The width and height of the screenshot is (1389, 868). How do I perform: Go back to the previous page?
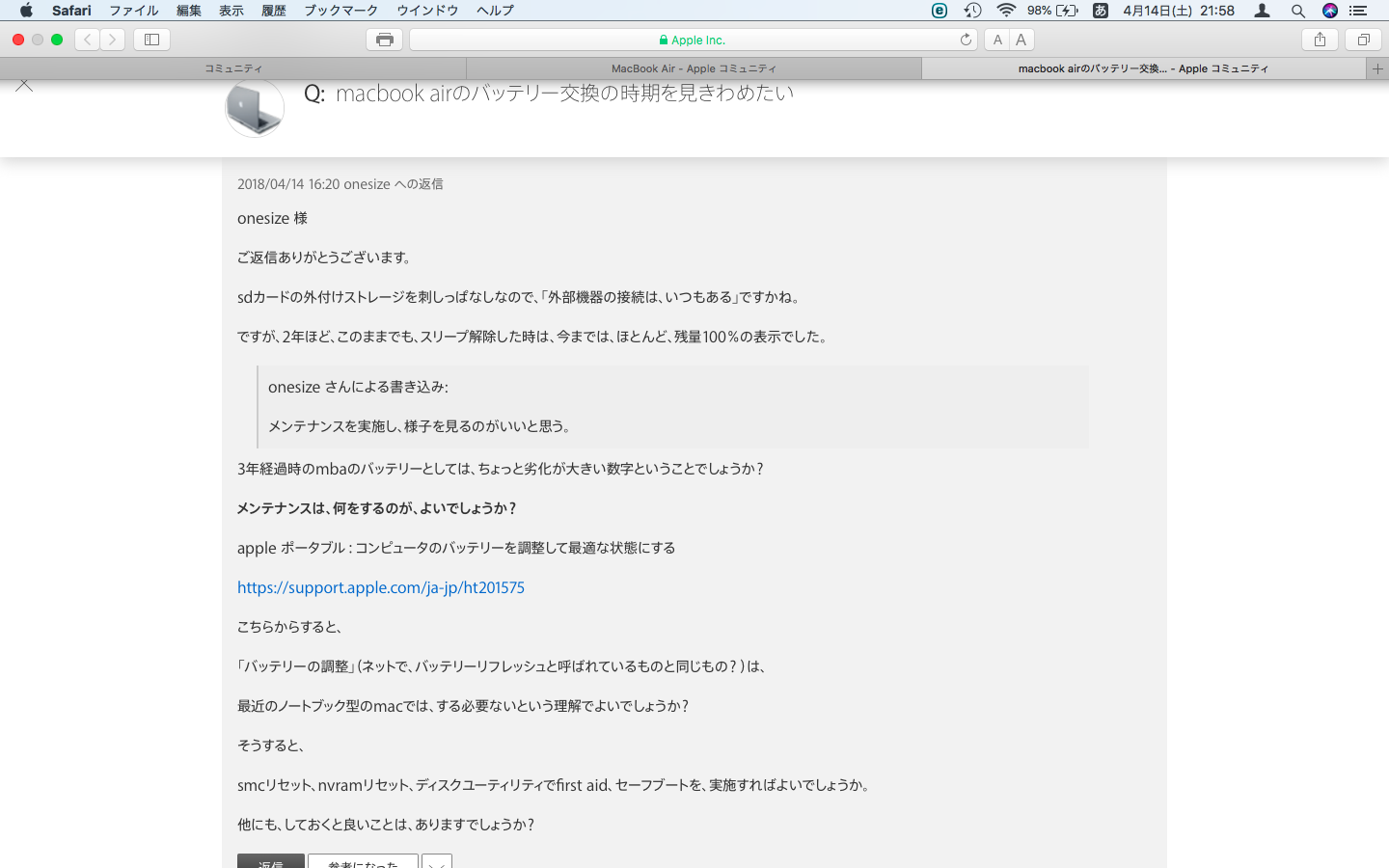tap(88, 40)
